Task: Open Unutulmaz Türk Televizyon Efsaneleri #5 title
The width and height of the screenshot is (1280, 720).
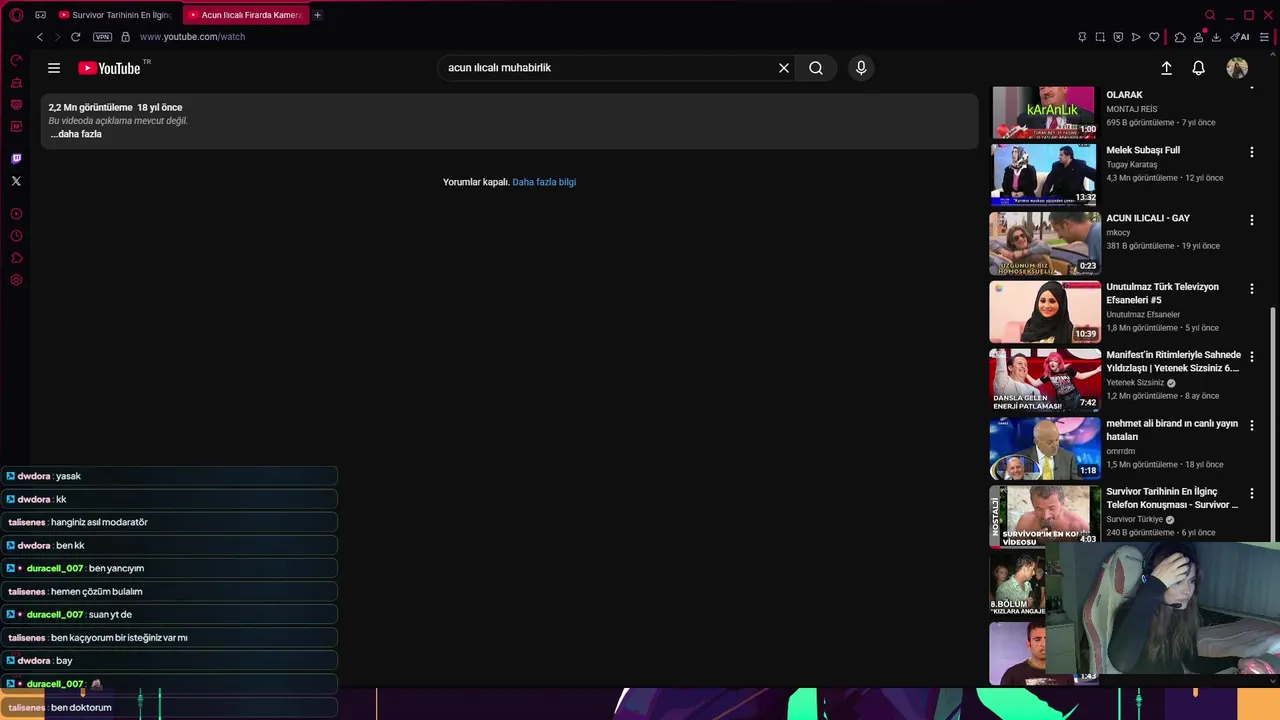Action: pos(1162,293)
